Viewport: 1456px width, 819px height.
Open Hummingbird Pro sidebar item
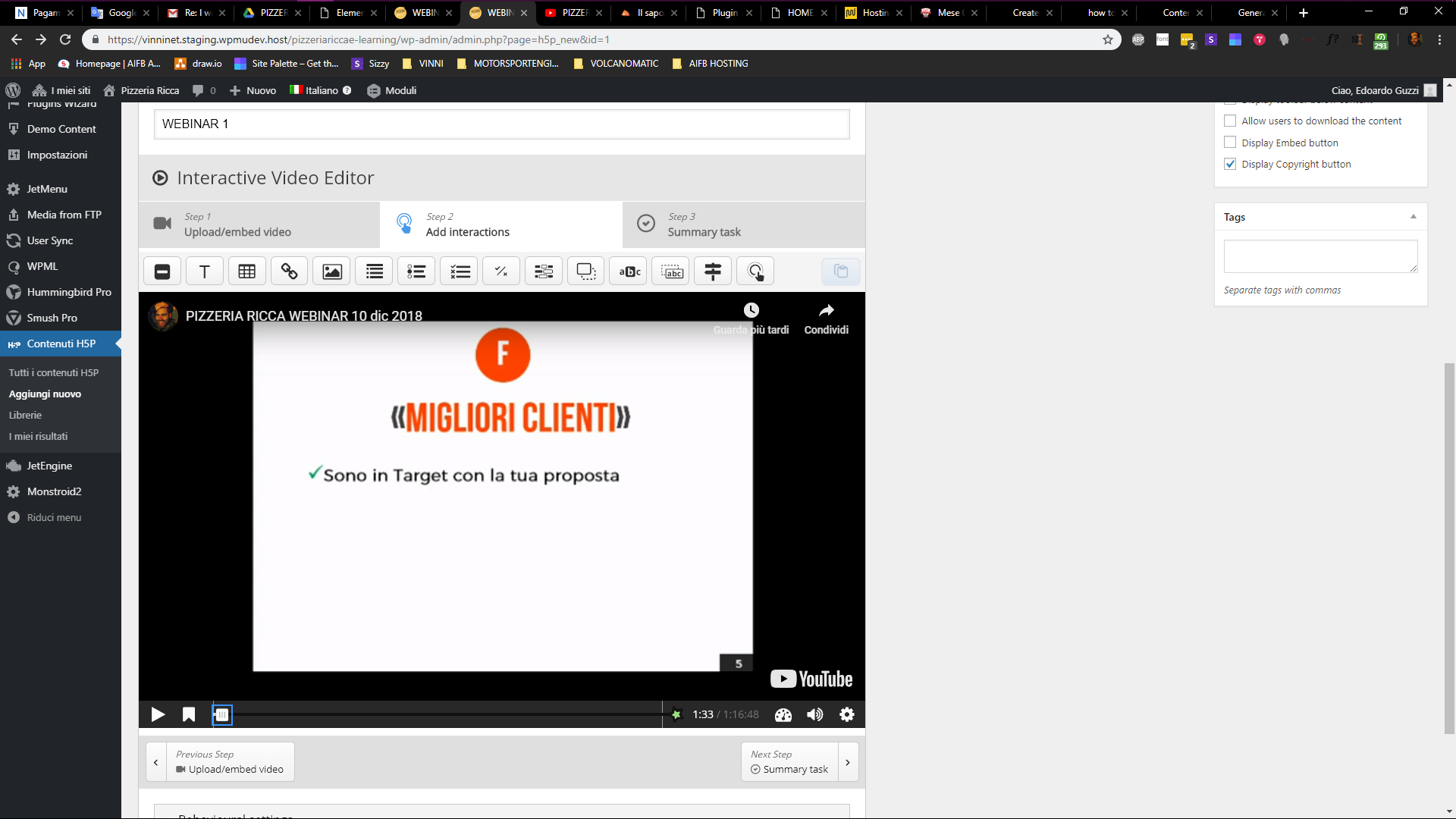(x=61, y=292)
